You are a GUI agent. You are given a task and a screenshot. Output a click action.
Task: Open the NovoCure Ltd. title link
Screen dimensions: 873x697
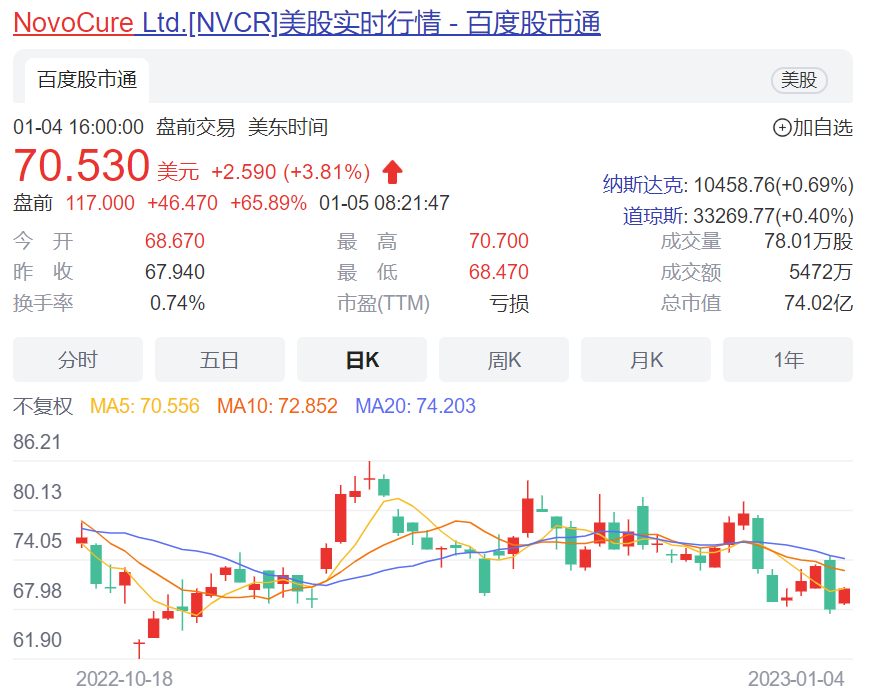tap(306, 22)
